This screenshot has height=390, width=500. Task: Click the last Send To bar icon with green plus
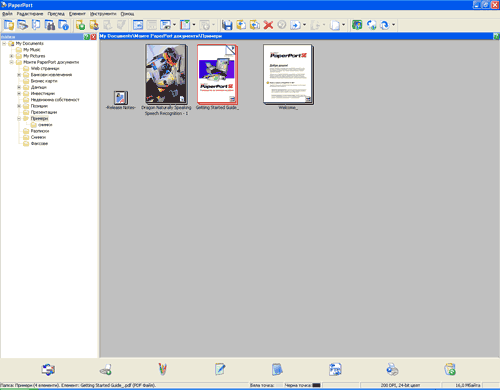click(450, 369)
